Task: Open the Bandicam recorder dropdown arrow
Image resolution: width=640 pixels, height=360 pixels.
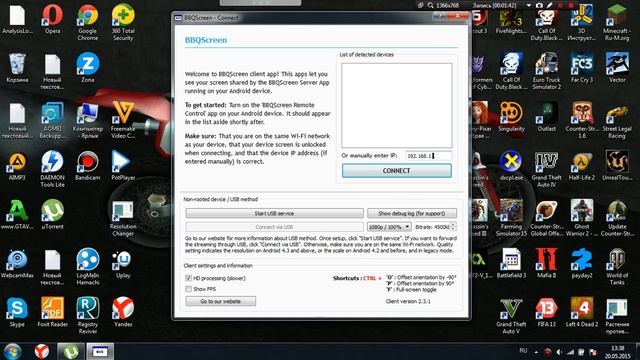Action: [529, 5]
